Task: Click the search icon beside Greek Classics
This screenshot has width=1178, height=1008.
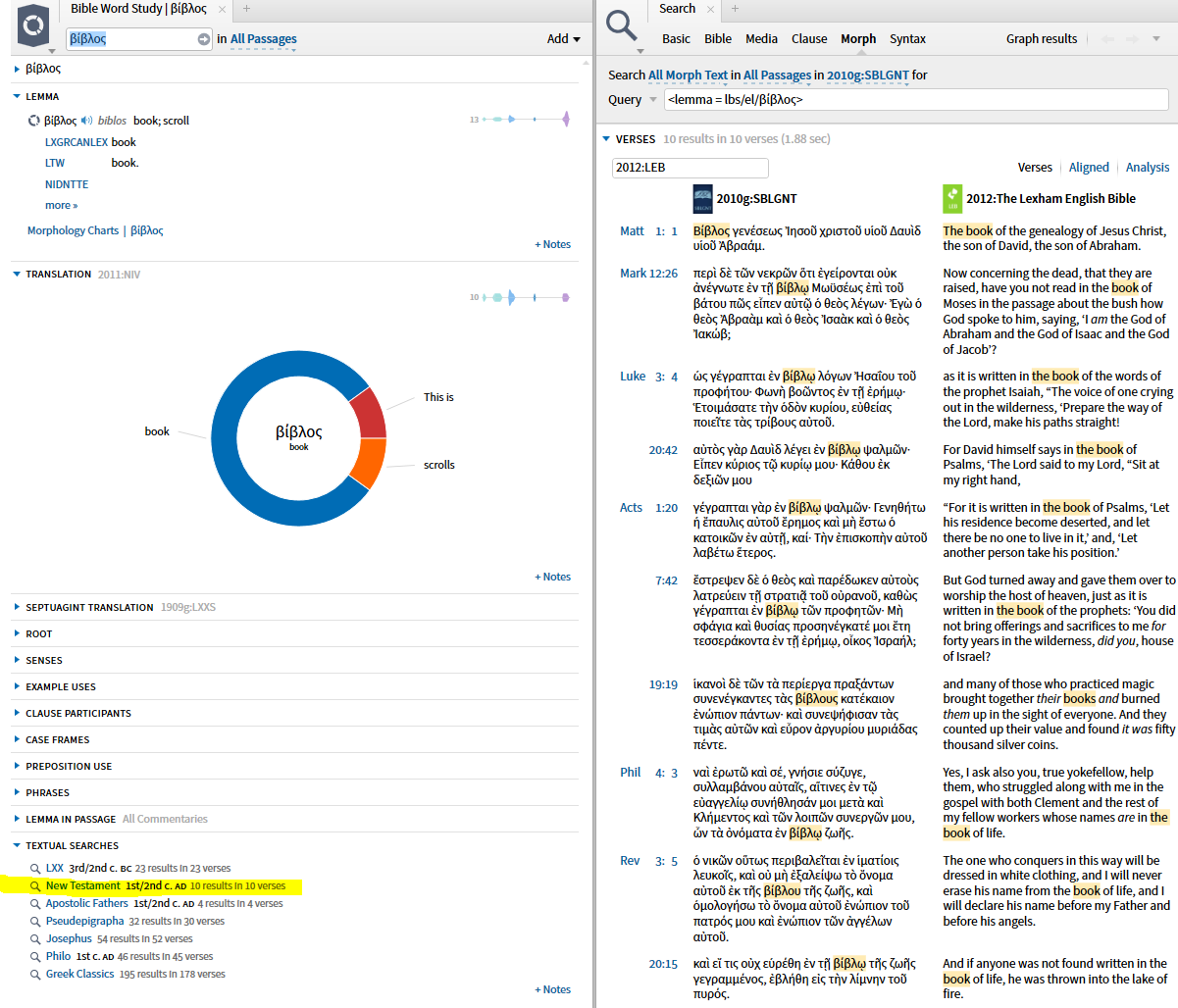Action: pos(35,975)
